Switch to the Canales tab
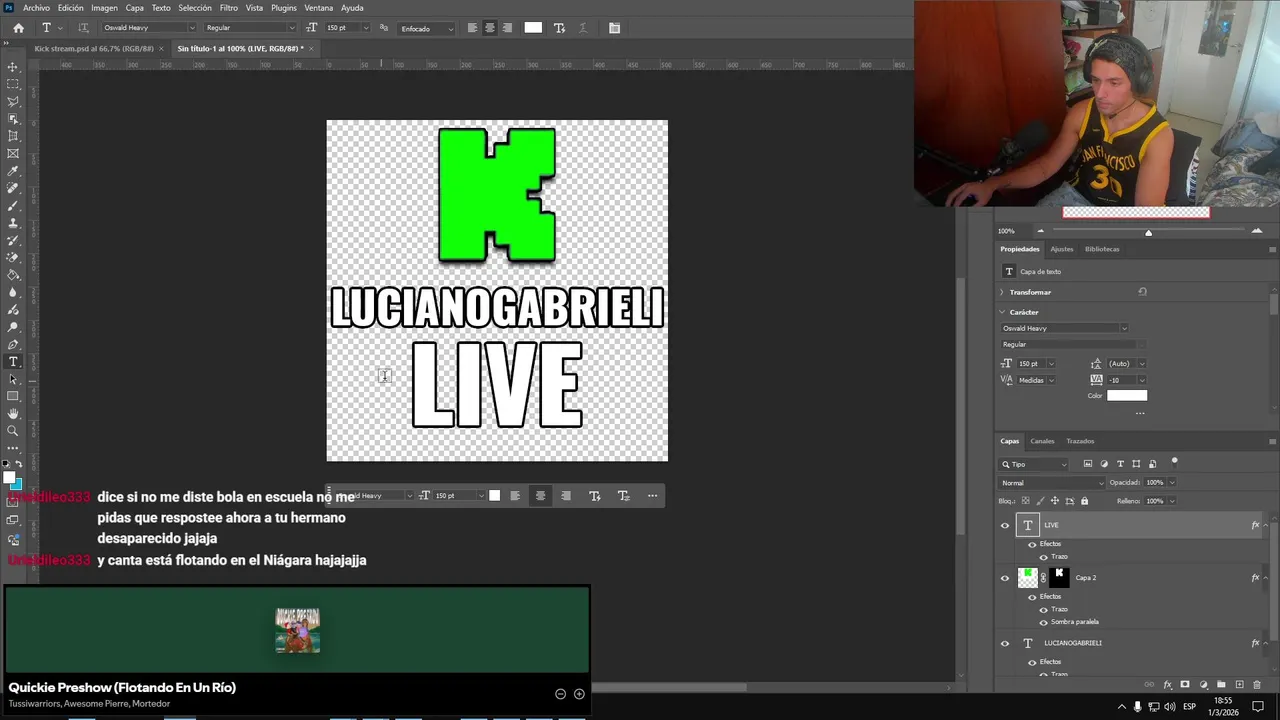The height and width of the screenshot is (720, 1280). point(1042,441)
